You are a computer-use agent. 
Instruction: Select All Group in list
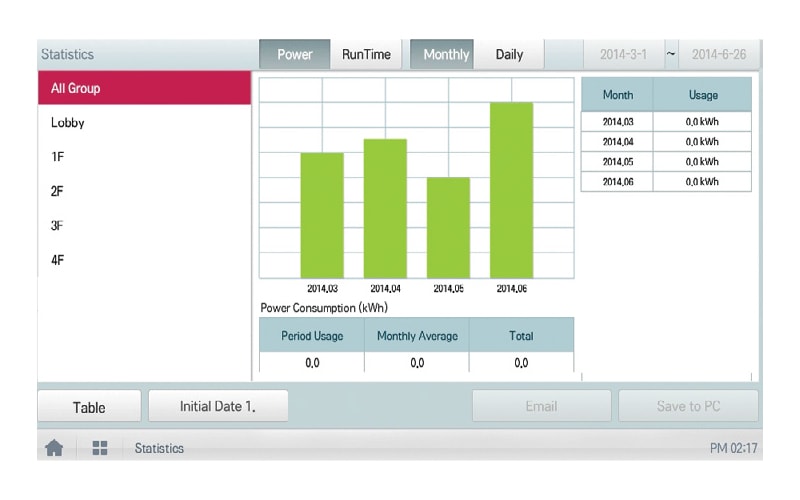click(x=144, y=88)
